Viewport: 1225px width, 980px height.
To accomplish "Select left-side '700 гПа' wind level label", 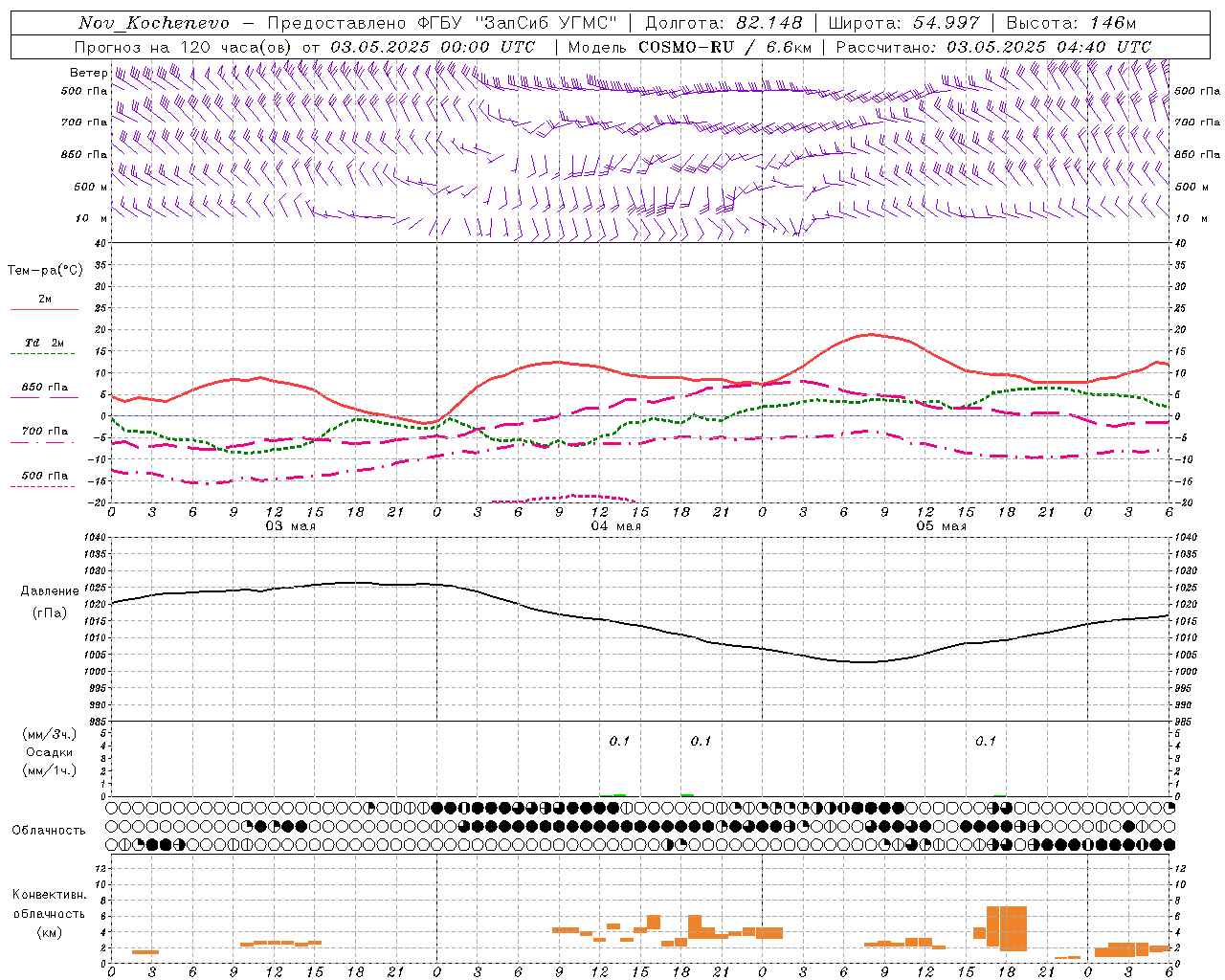I will tap(84, 122).
